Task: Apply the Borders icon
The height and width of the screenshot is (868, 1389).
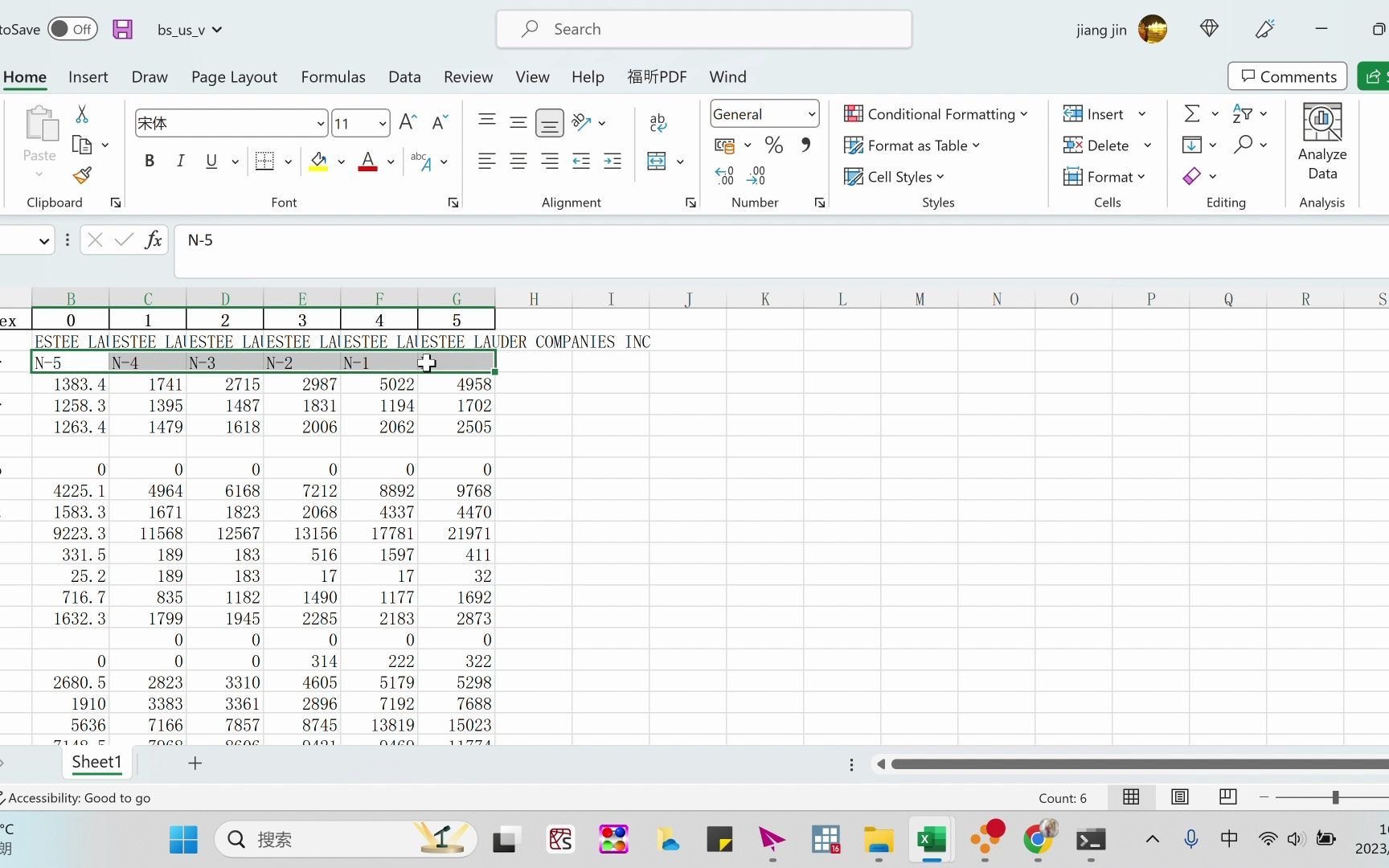Action: 264,161
